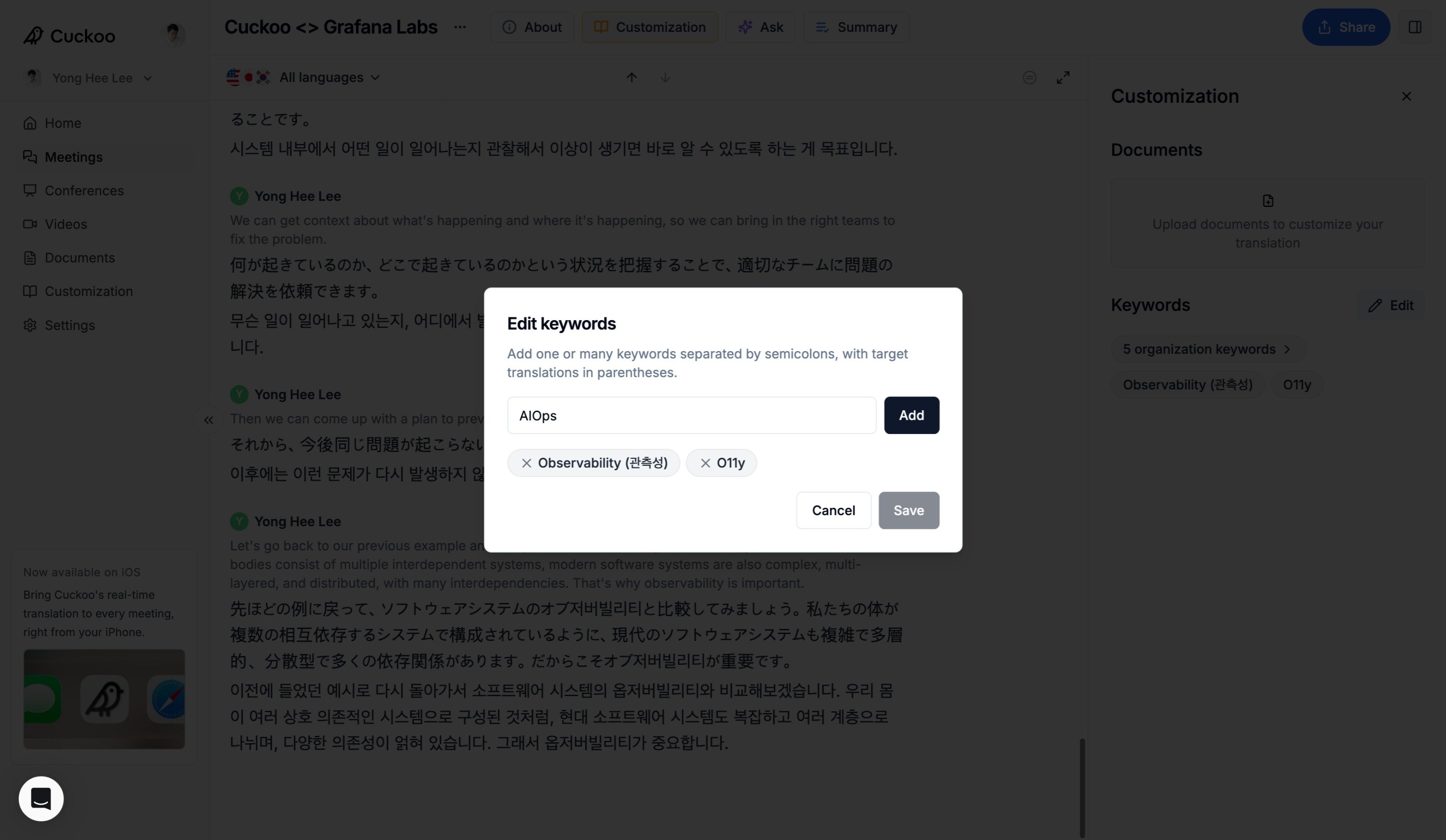1446x840 pixels.
Task: Click the Edit keywords pencil button
Action: [x=1390, y=306]
